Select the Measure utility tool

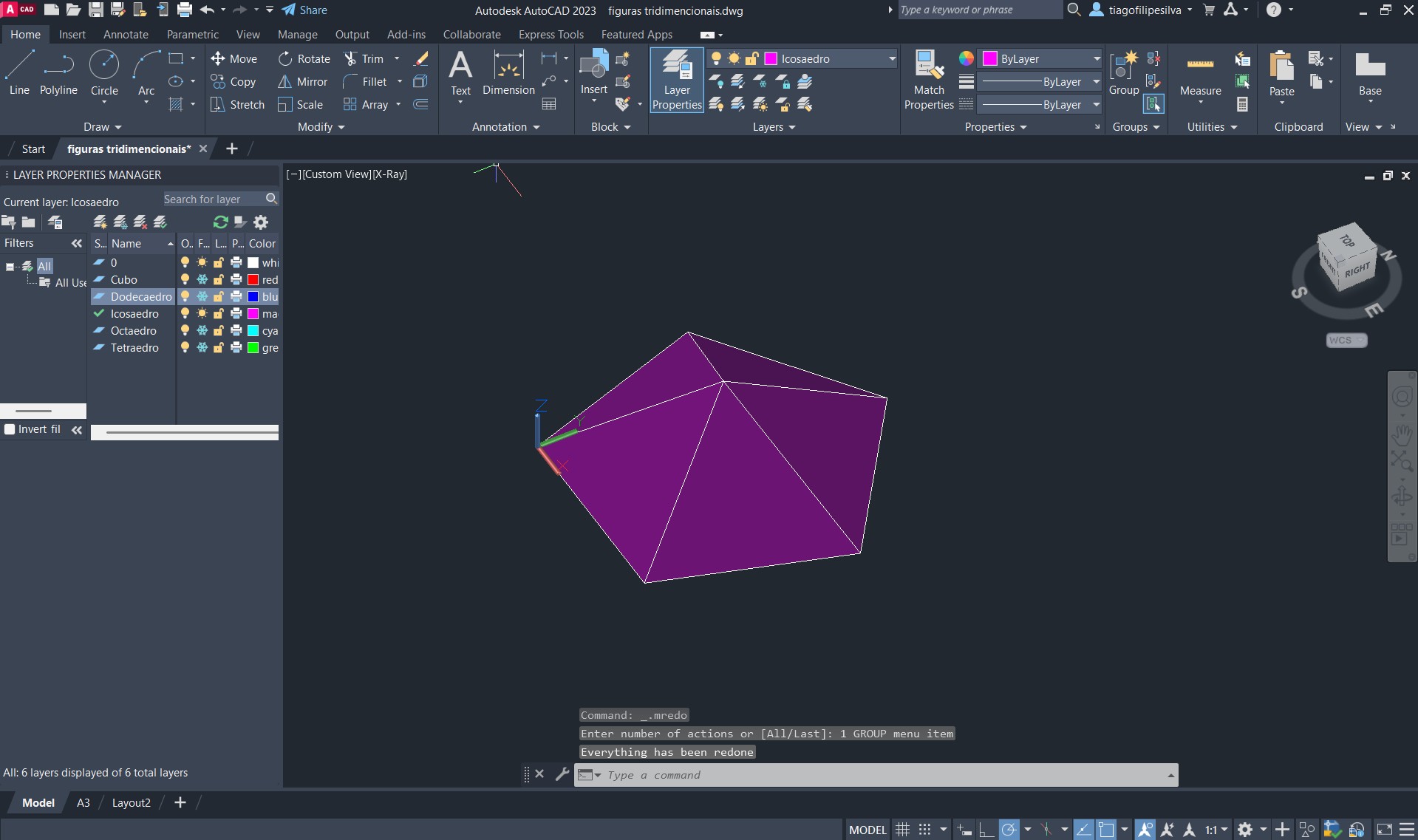[x=1200, y=74]
